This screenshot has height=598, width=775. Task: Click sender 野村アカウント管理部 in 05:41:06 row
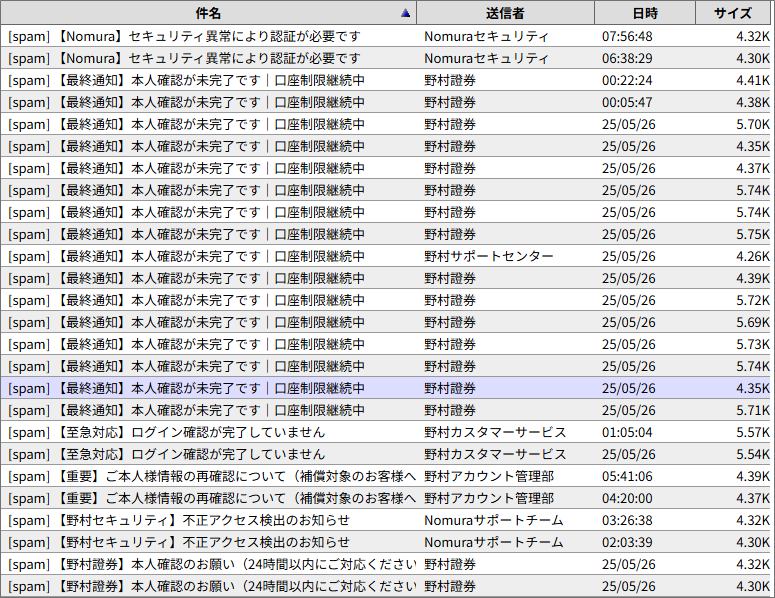[x=489, y=476]
